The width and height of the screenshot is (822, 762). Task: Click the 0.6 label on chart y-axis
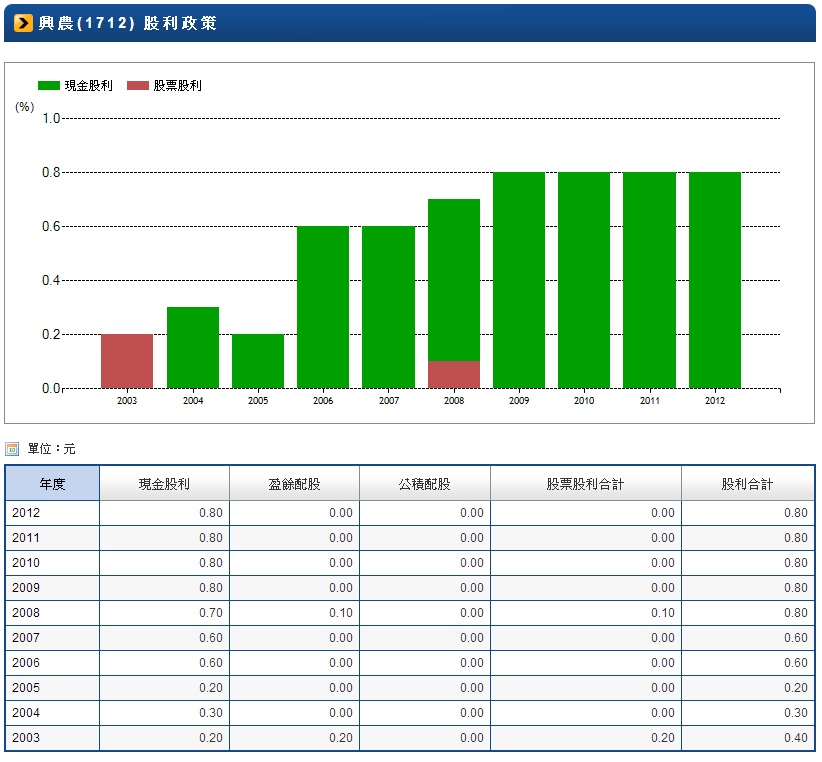coord(51,226)
